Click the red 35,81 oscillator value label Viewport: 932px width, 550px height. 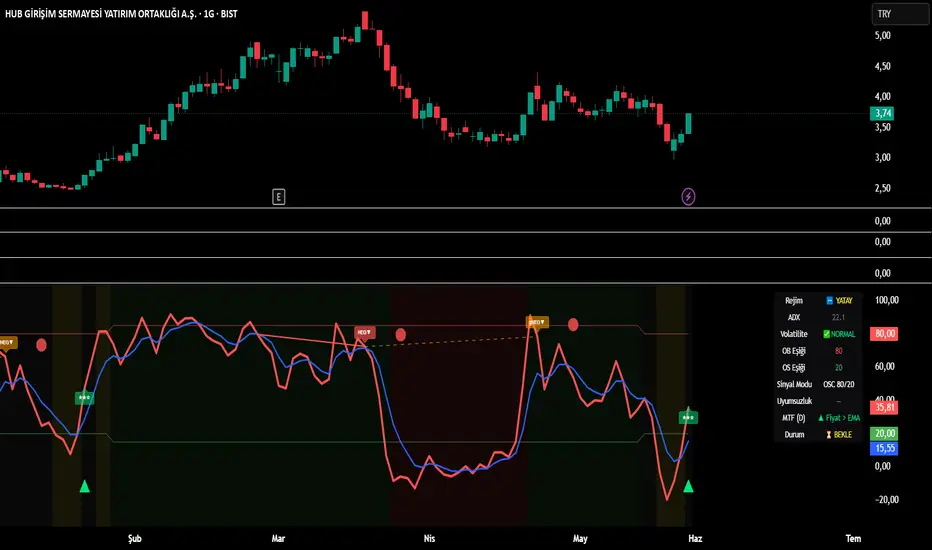coord(884,407)
